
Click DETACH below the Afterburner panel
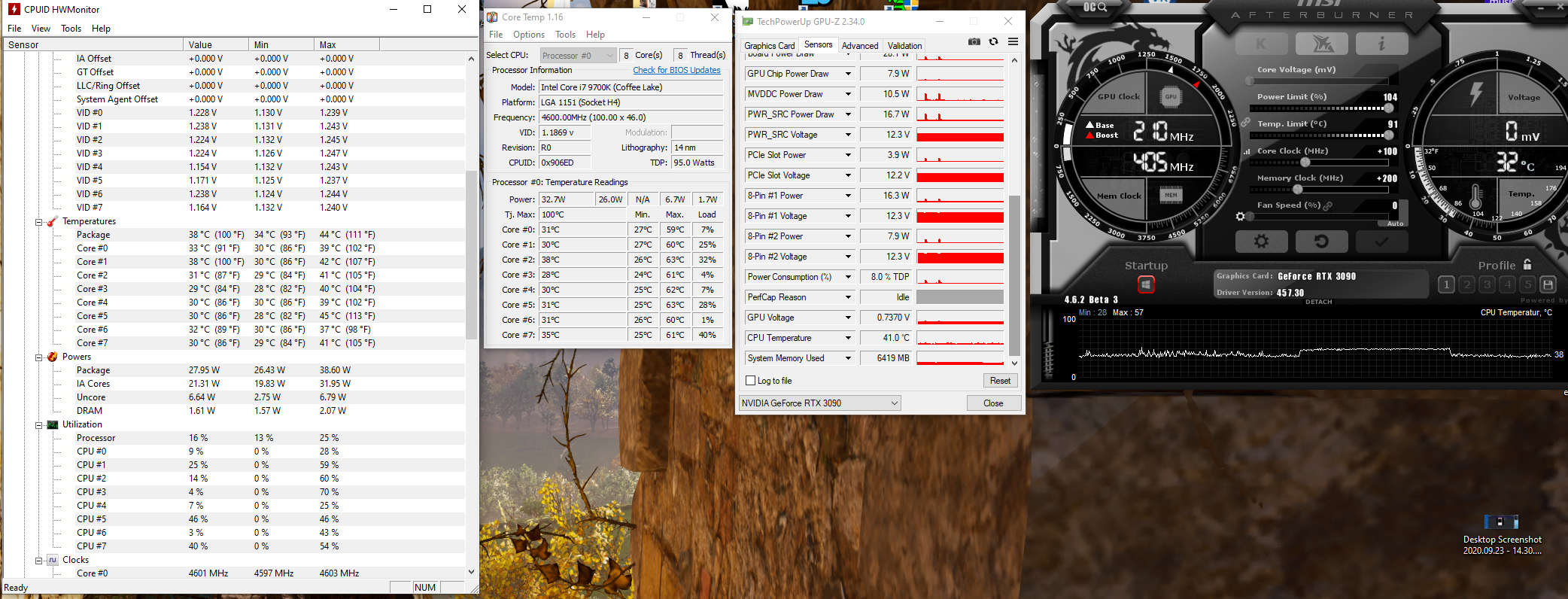coord(1318,302)
